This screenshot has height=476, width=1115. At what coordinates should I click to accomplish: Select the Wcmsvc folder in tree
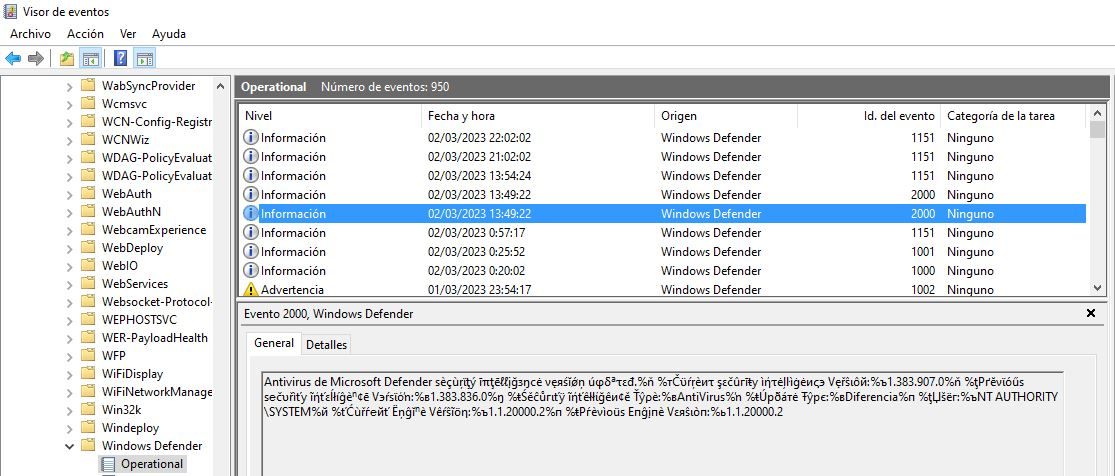coord(124,104)
